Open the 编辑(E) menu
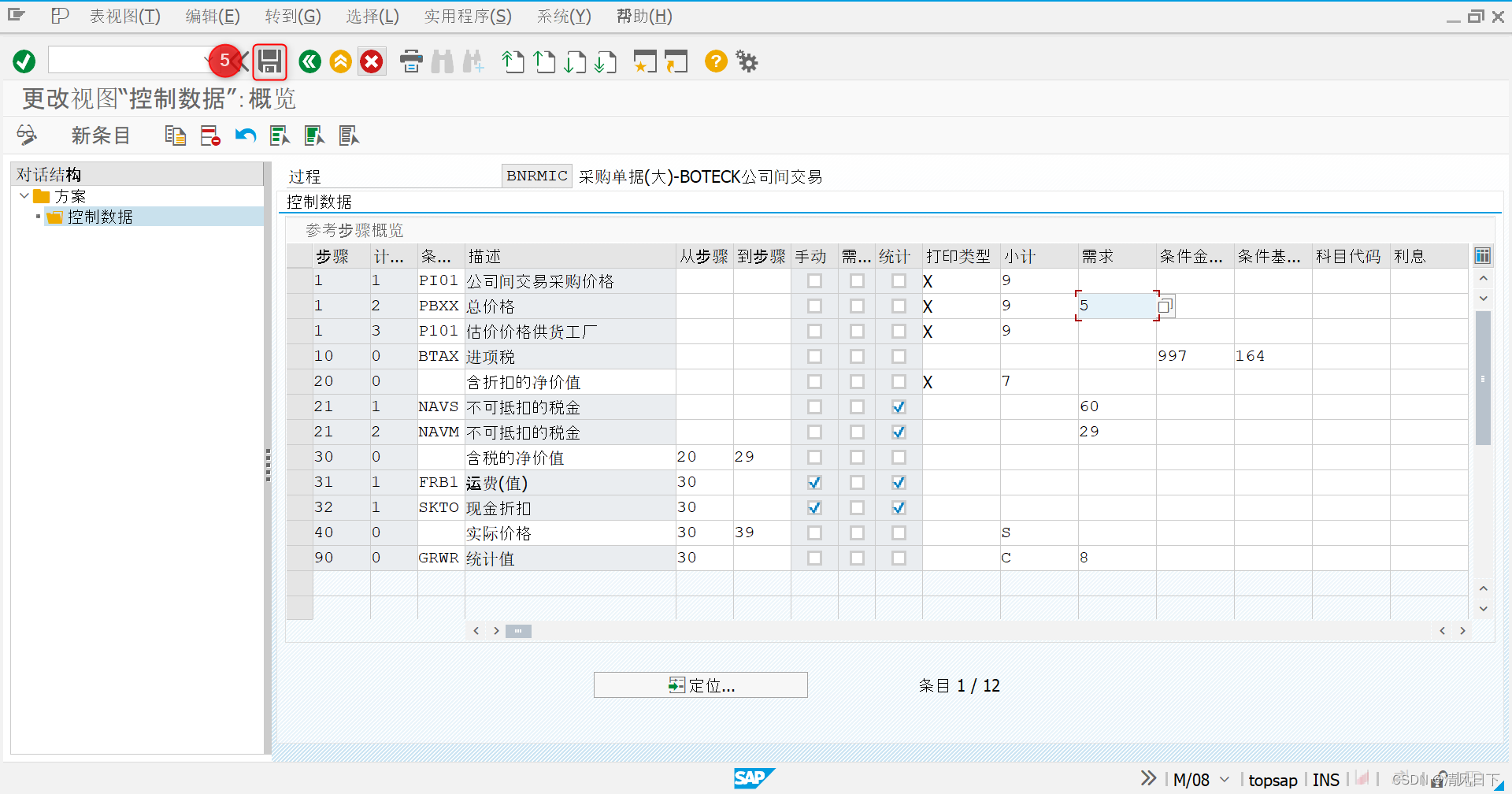The width and height of the screenshot is (1512, 794). (213, 17)
